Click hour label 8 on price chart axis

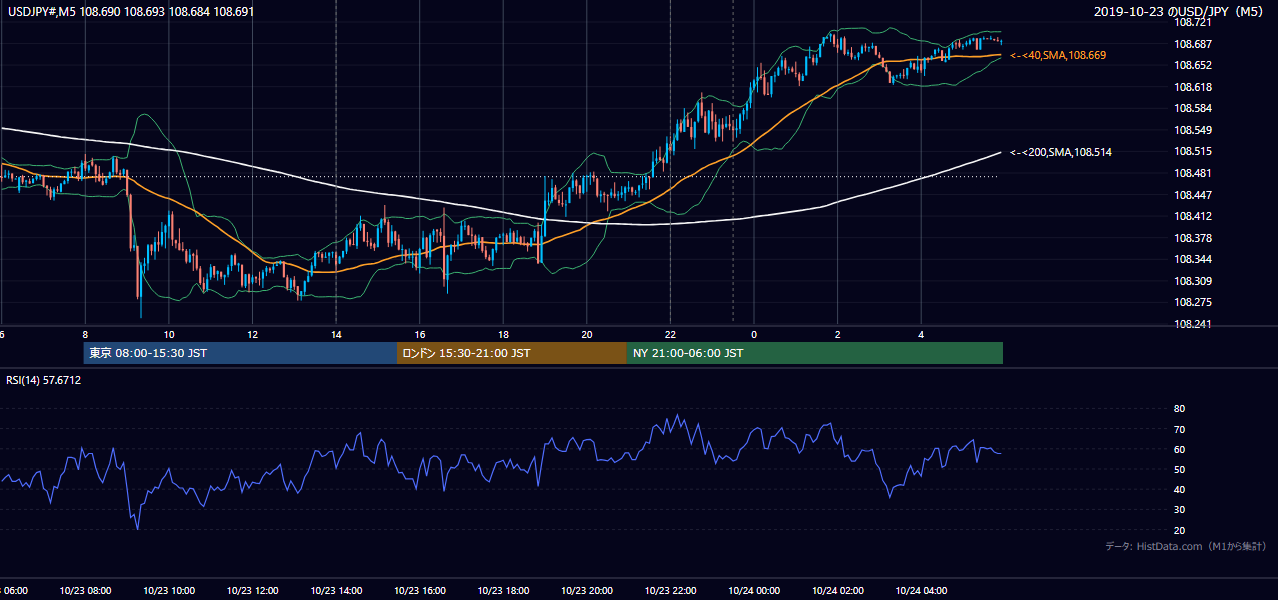[85, 334]
